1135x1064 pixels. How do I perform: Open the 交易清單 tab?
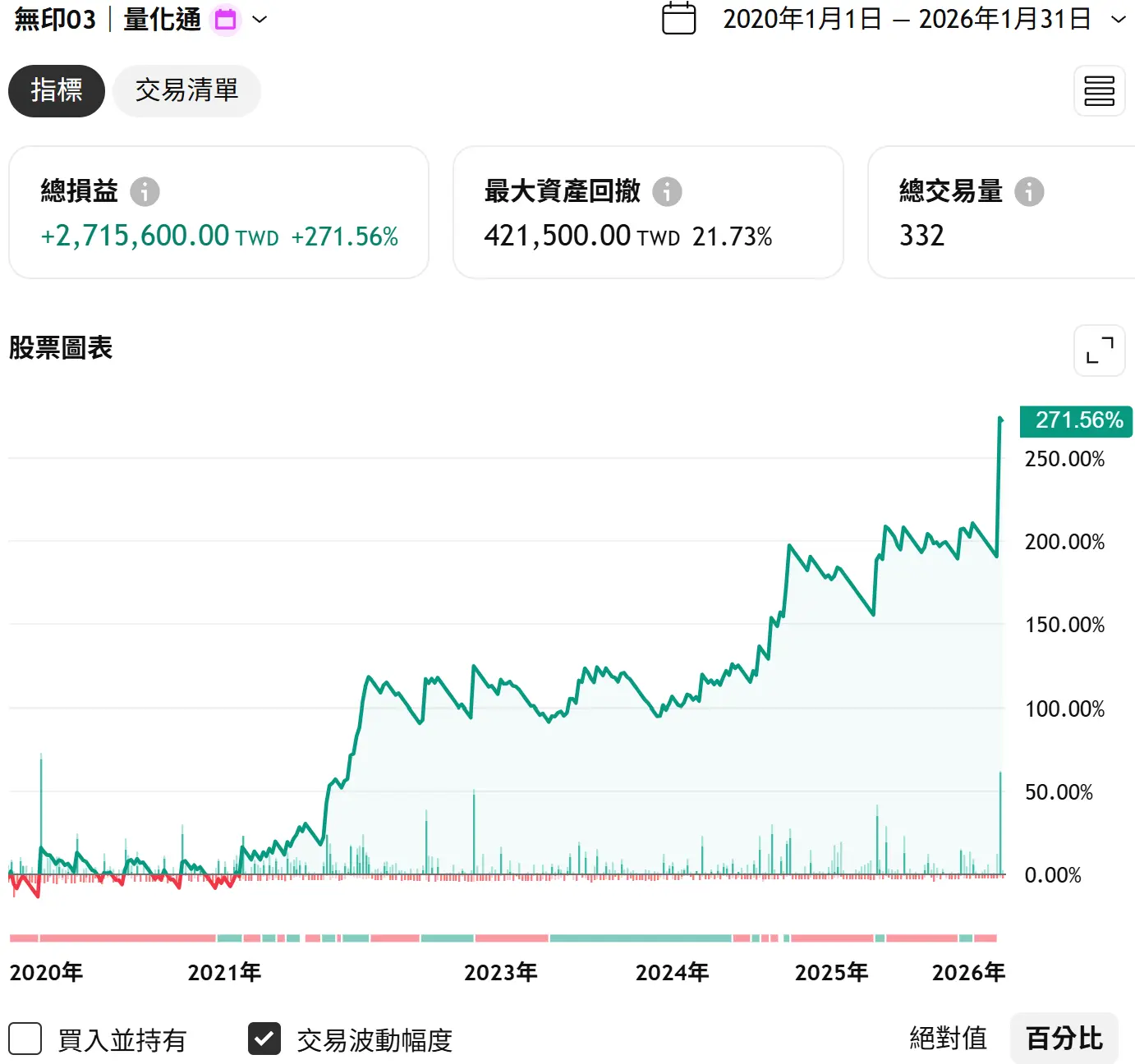tap(186, 91)
